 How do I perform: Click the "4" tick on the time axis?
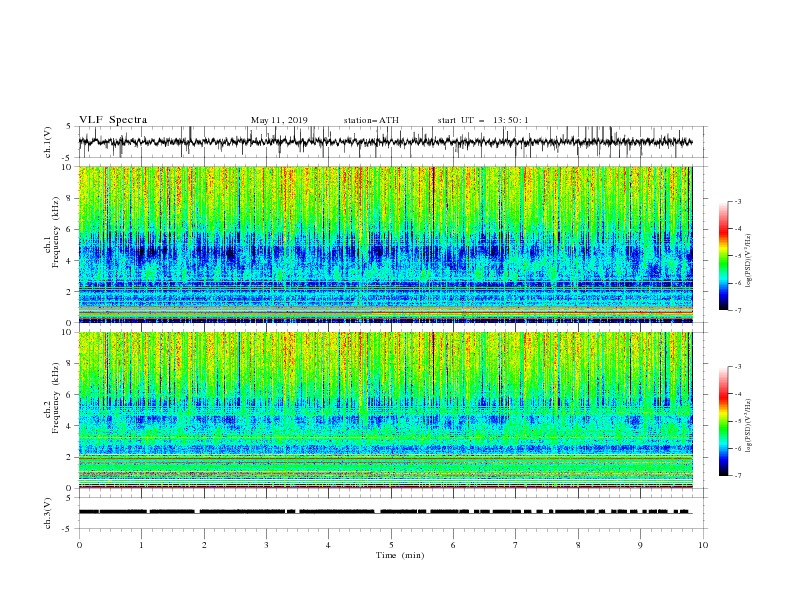328,545
